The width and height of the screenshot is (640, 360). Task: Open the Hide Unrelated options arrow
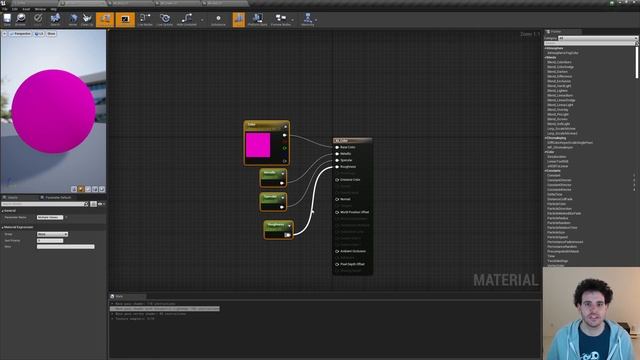[x=202, y=20]
